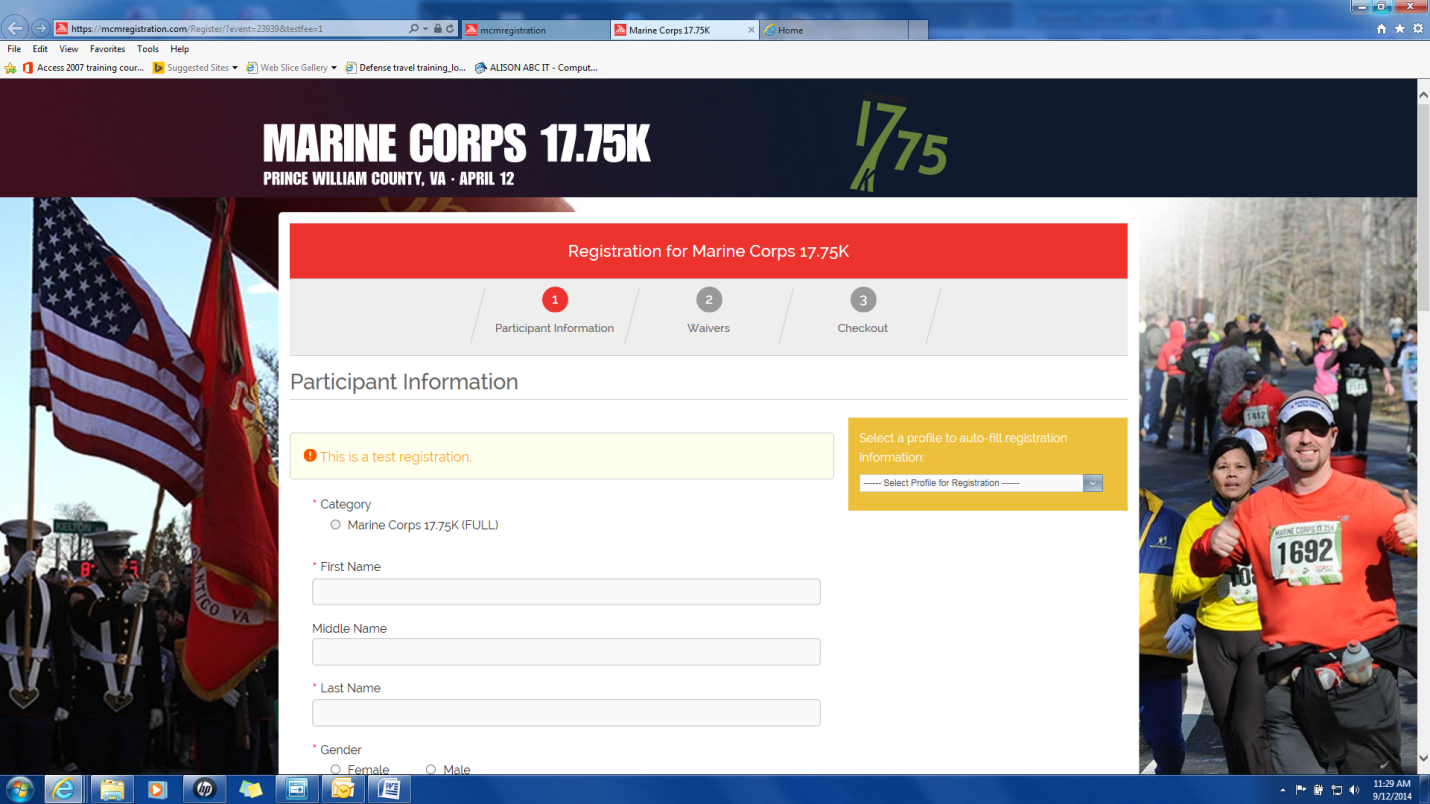
Task: Open the Tools gear icon
Action: click(x=1417, y=29)
